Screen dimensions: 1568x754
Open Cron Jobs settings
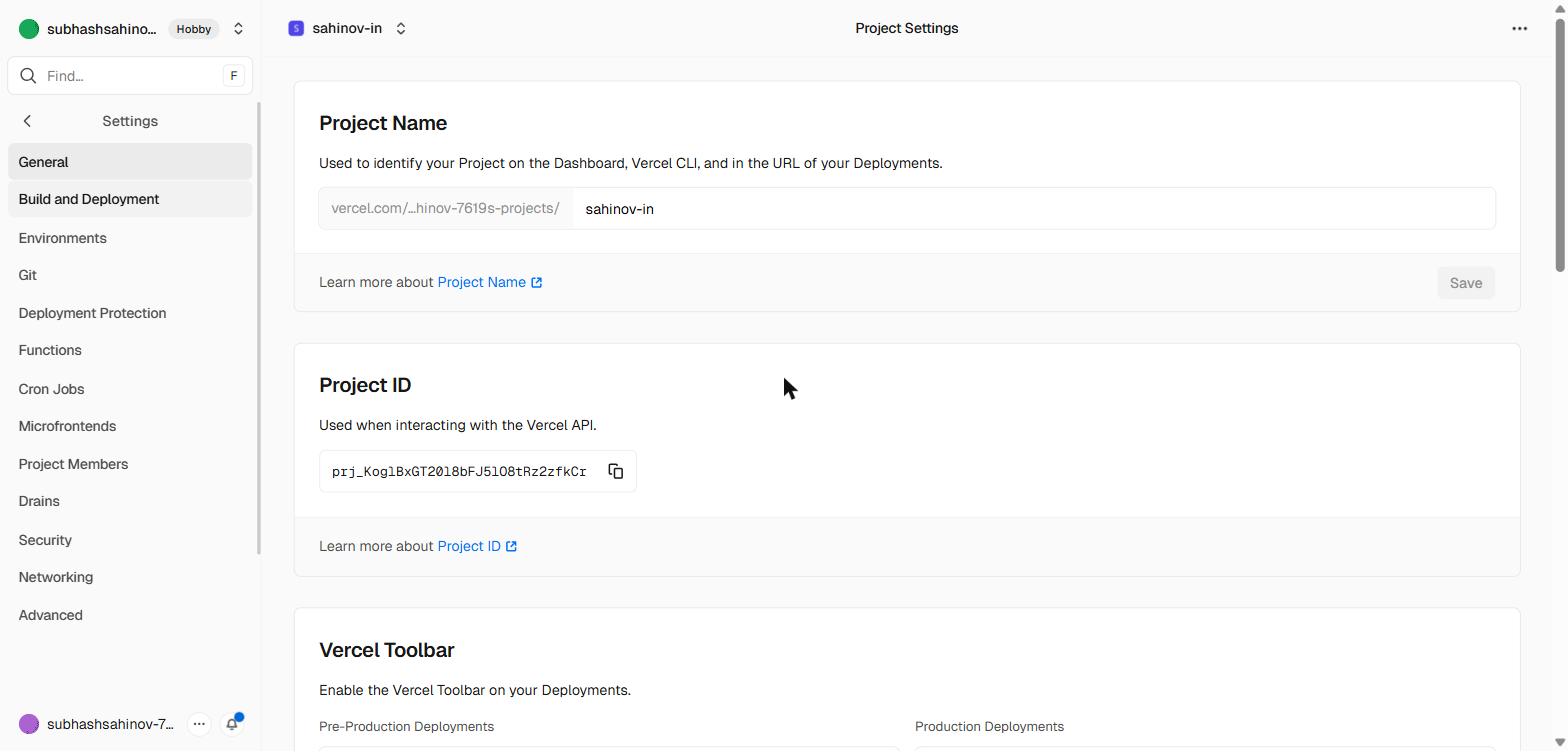tap(130, 389)
